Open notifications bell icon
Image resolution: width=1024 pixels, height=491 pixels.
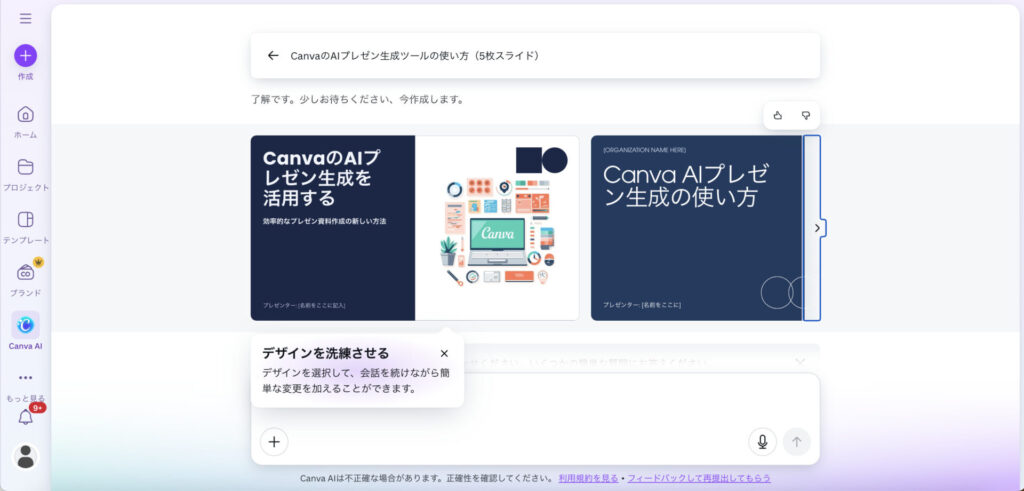click(25, 418)
